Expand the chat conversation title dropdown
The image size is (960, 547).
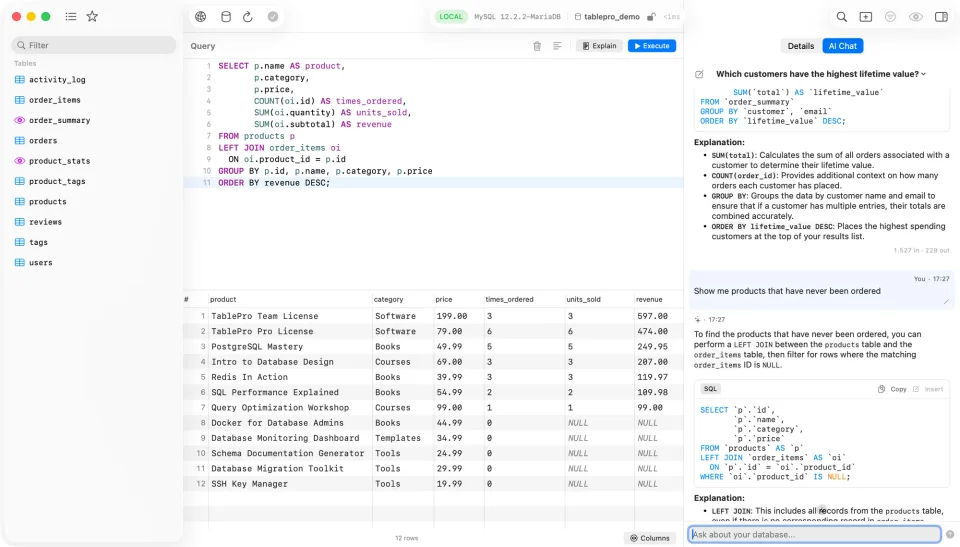pos(923,74)
